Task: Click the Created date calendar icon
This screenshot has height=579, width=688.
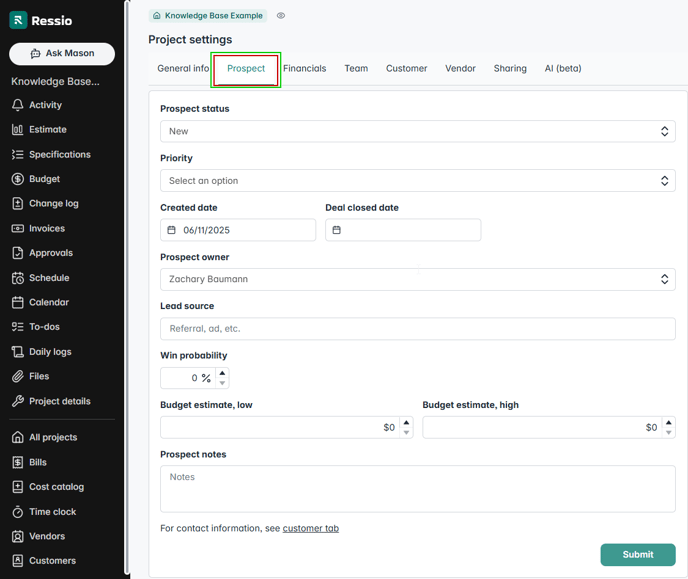Action: coord(172,230)
